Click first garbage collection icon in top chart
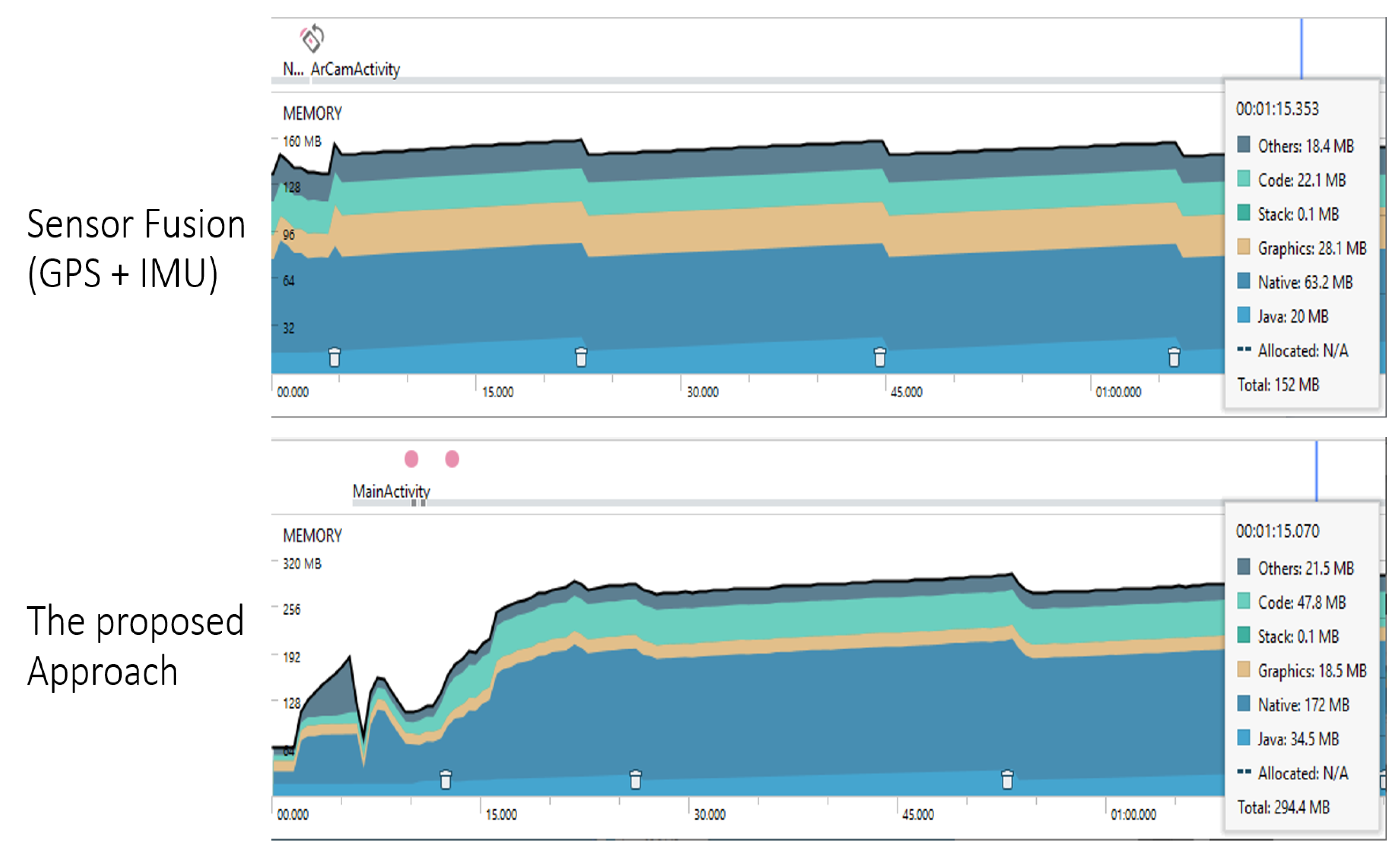 [335, 357]
